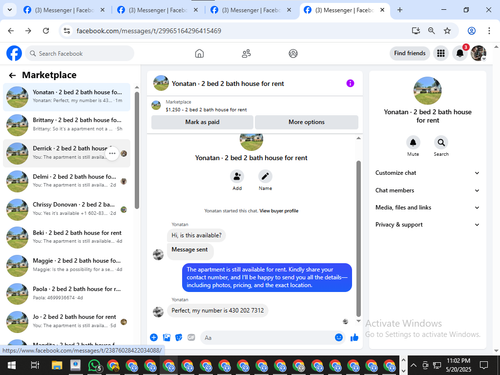The height and width of the screenshot is (375, 500).
Task: Open File Explorer from taskbar
Action: click(x=57, y=365)
